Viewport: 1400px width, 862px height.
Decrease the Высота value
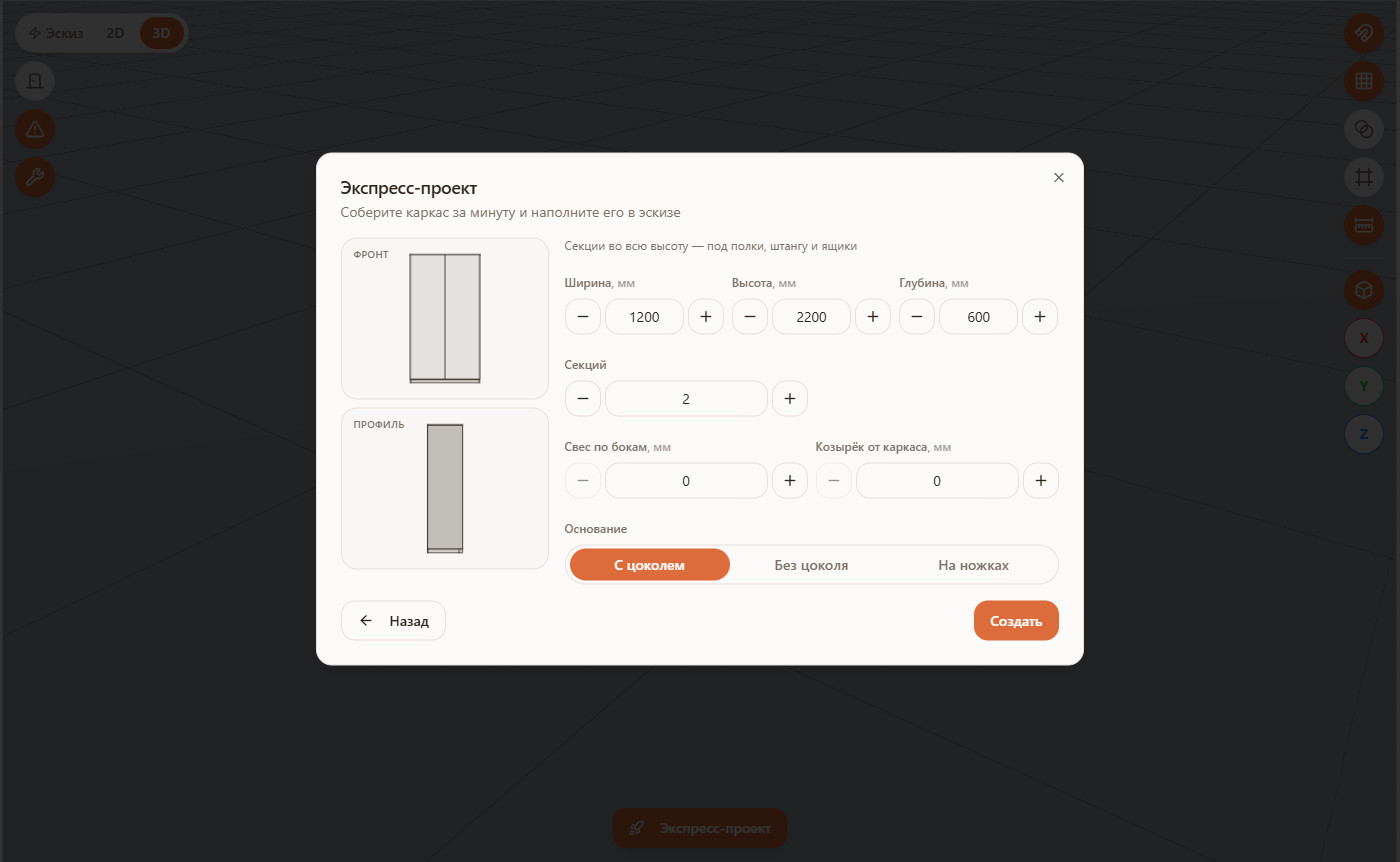point(750,317)
